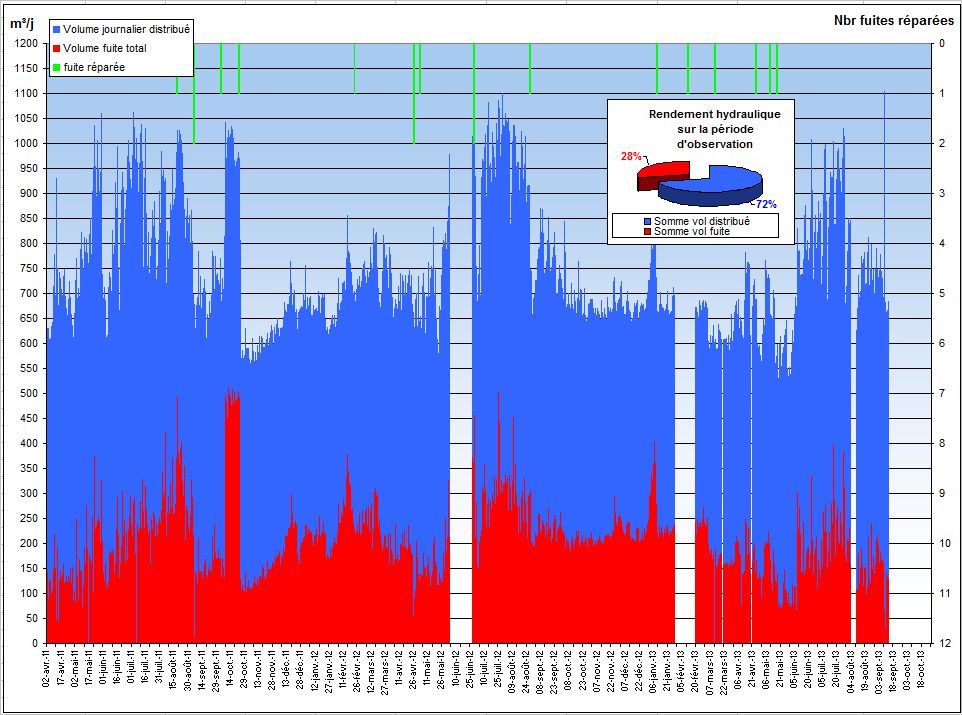Click the 'Somme vol fuite' pie legend entry
Image resolution: width=962 pixels, height=715 pixels.
[691, 231]
